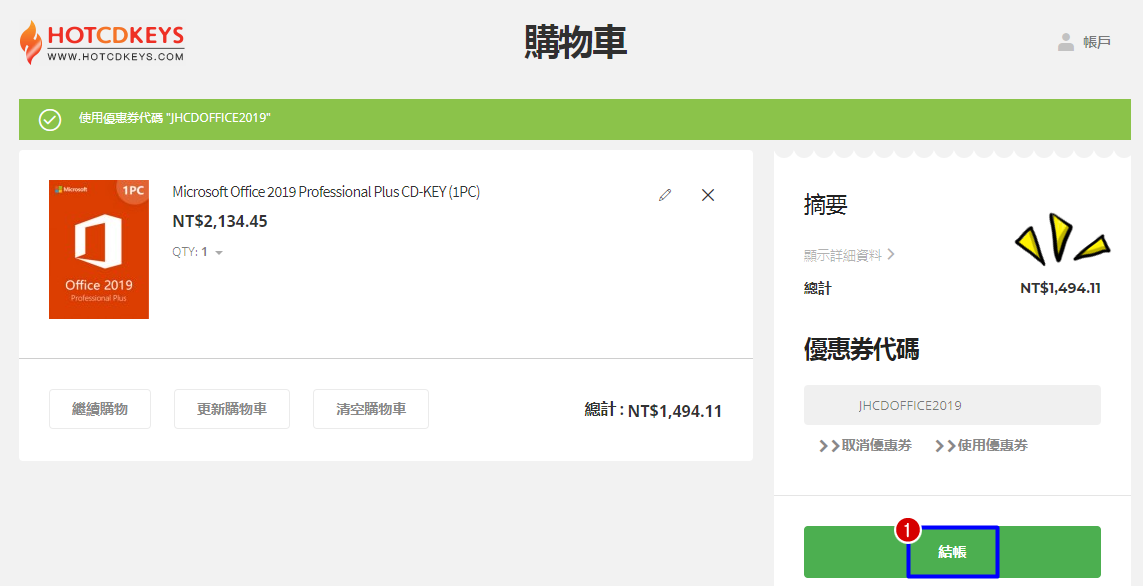Click the 優惠券代碼 heading
This screenshot has height=586, width=1143.
click(x=861, y=350)
